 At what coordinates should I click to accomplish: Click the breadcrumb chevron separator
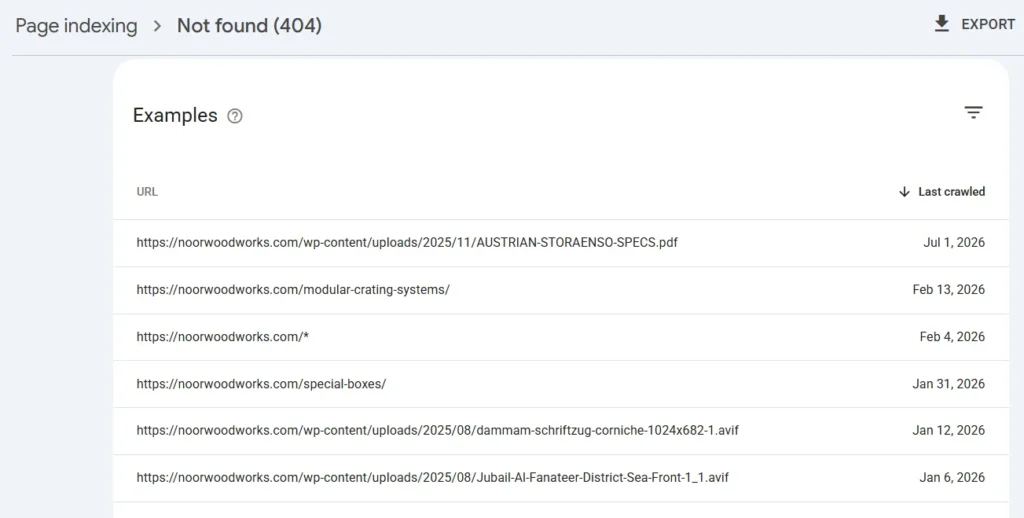coord(157,26)
